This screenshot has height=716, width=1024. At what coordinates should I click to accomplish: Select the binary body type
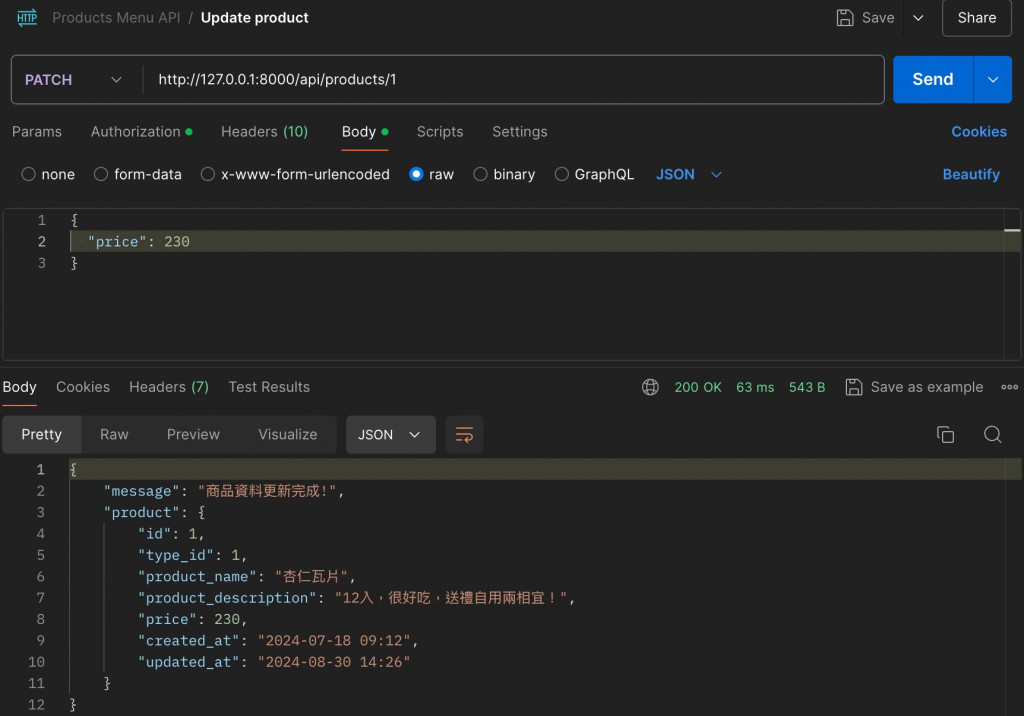tap(480, 174)
